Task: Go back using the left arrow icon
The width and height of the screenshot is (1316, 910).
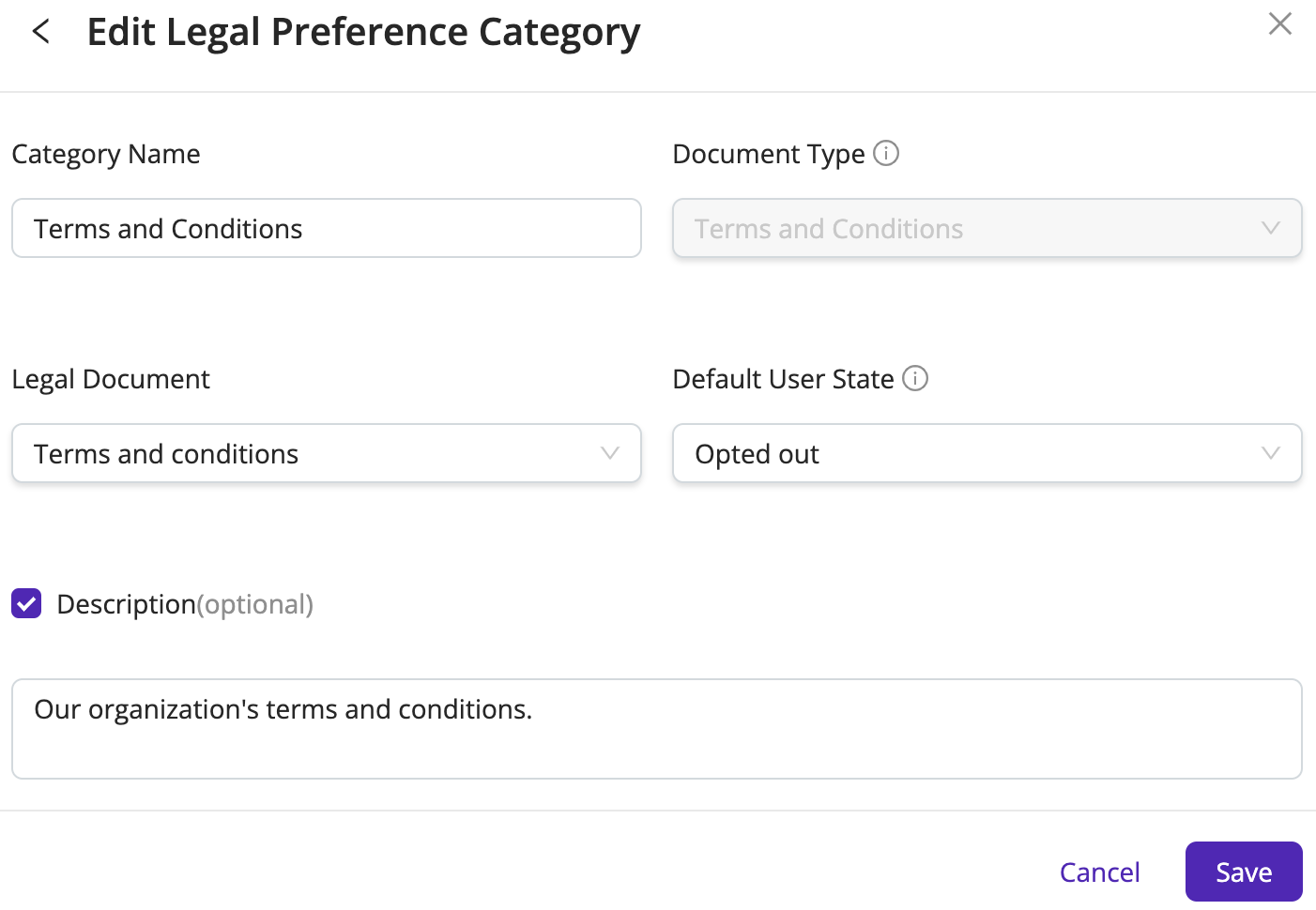Action: (41, 32)
